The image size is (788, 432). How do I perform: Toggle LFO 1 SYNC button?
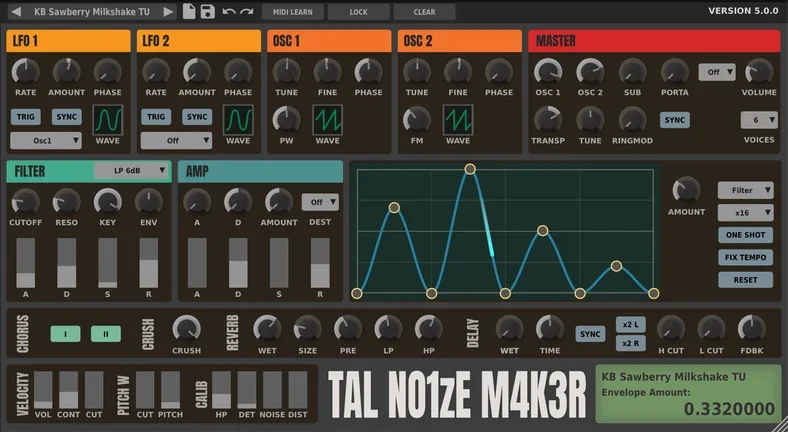coord(66,117)
